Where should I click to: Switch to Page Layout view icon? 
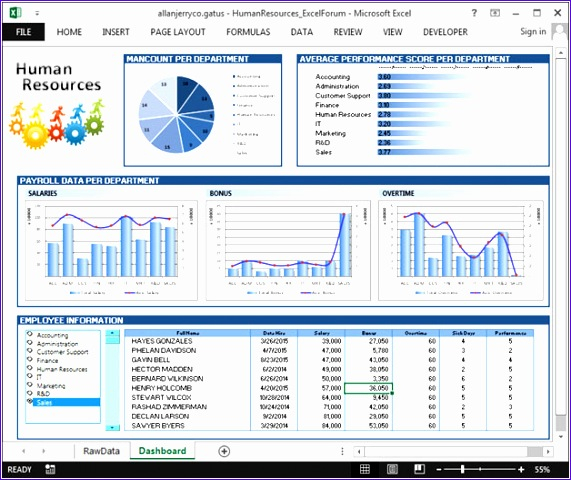392,469
